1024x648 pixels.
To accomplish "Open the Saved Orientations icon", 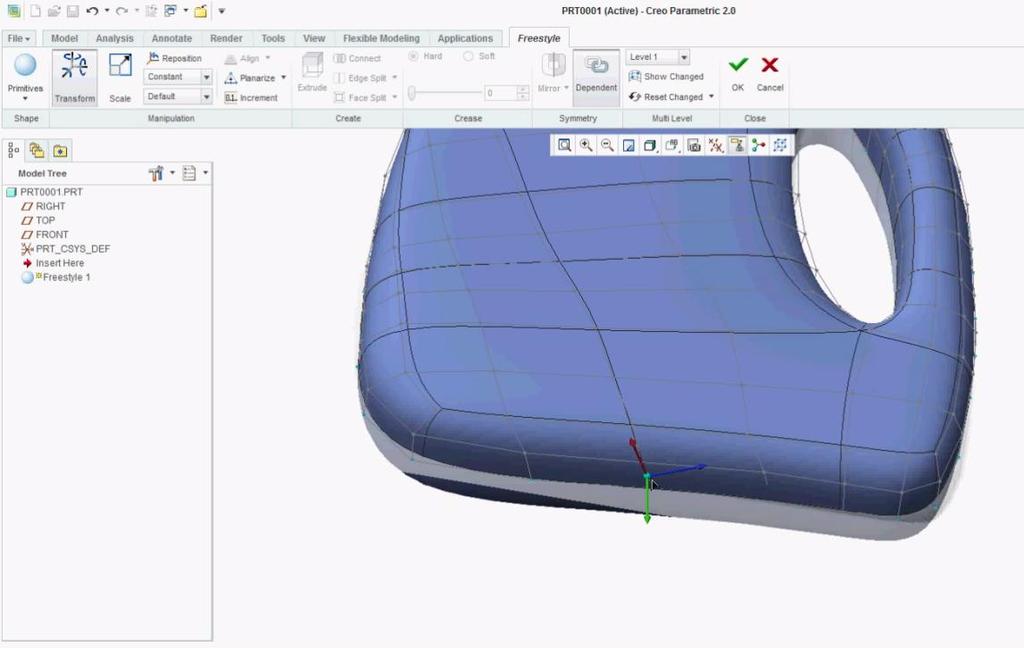I will [x=672, y=145].
